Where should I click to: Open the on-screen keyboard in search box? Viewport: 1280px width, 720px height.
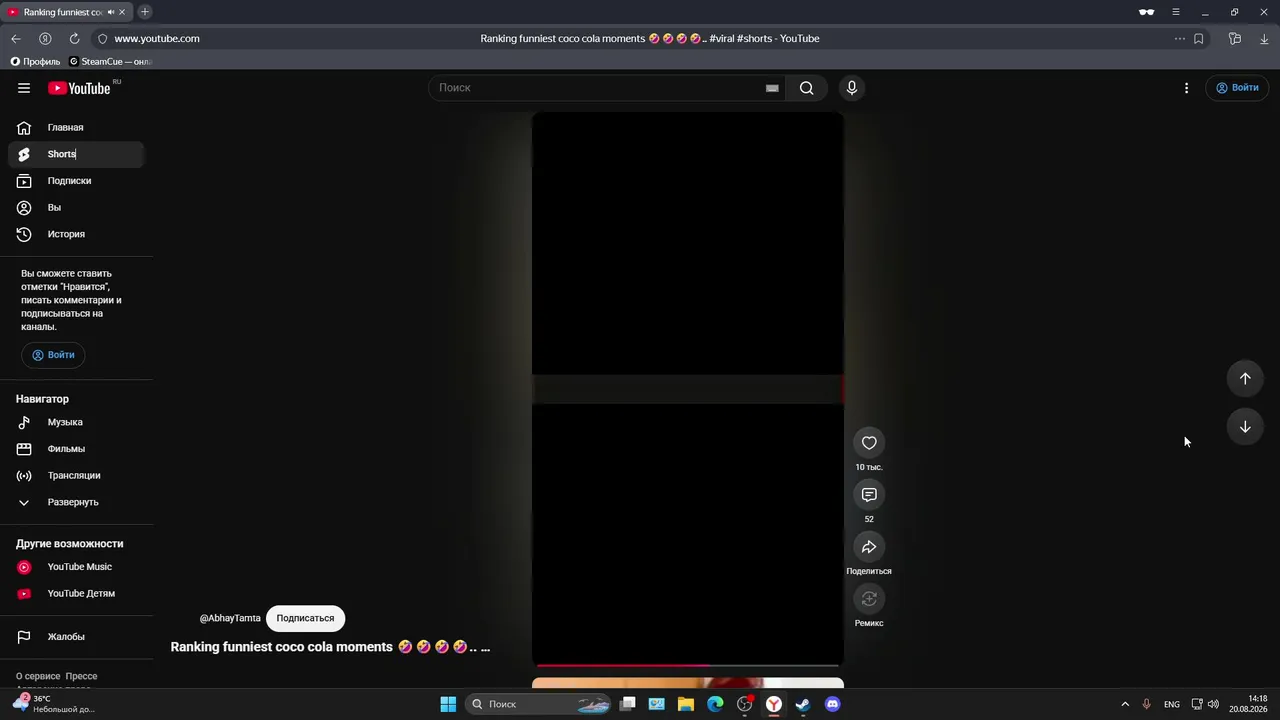click(772, 88)
